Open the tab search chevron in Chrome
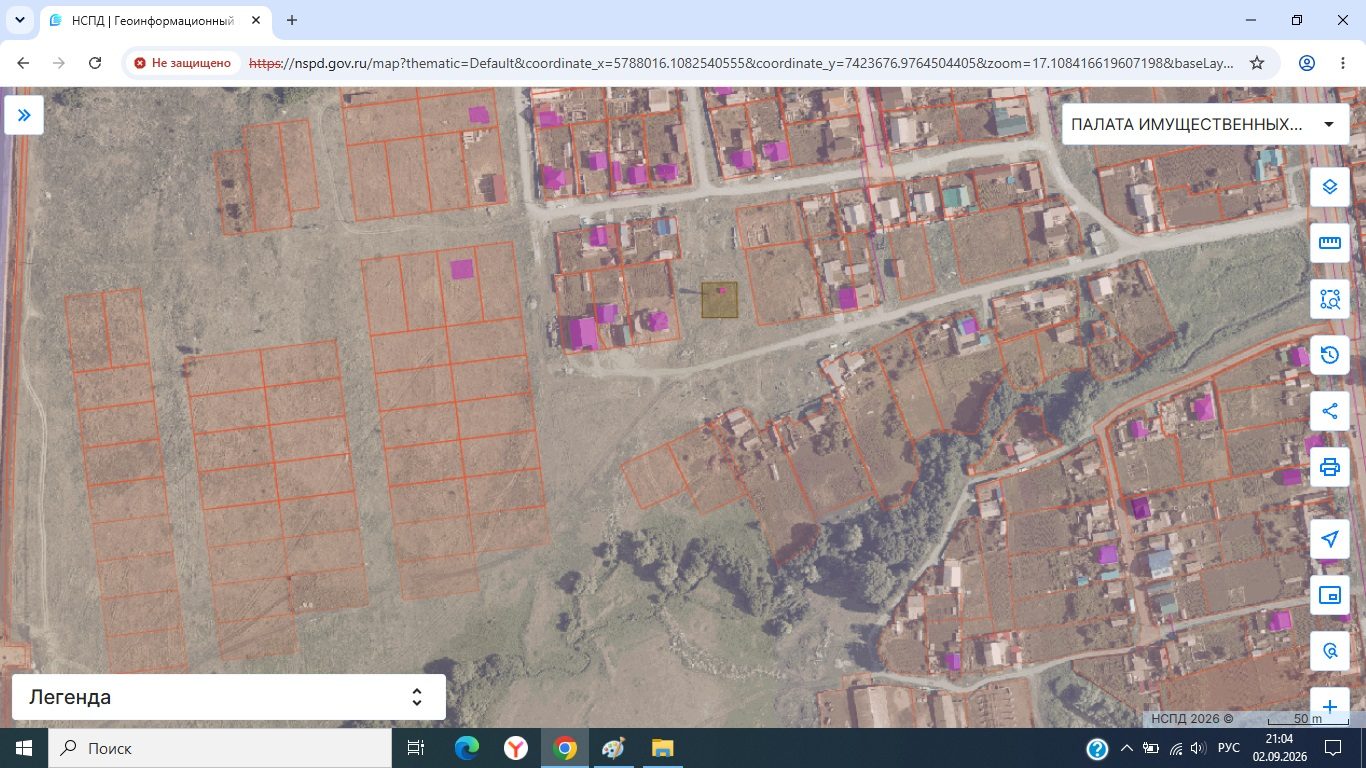 click(19, 20)
